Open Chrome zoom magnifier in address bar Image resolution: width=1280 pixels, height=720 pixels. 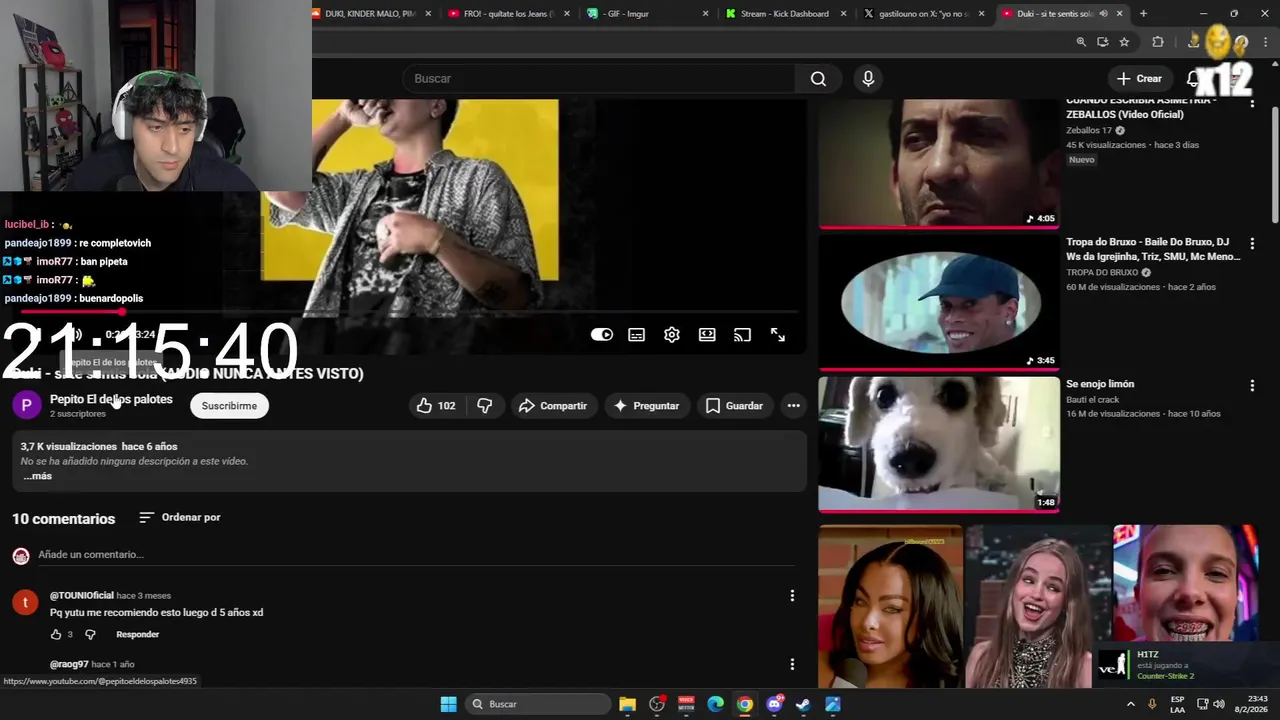[x=1081, y=42]
